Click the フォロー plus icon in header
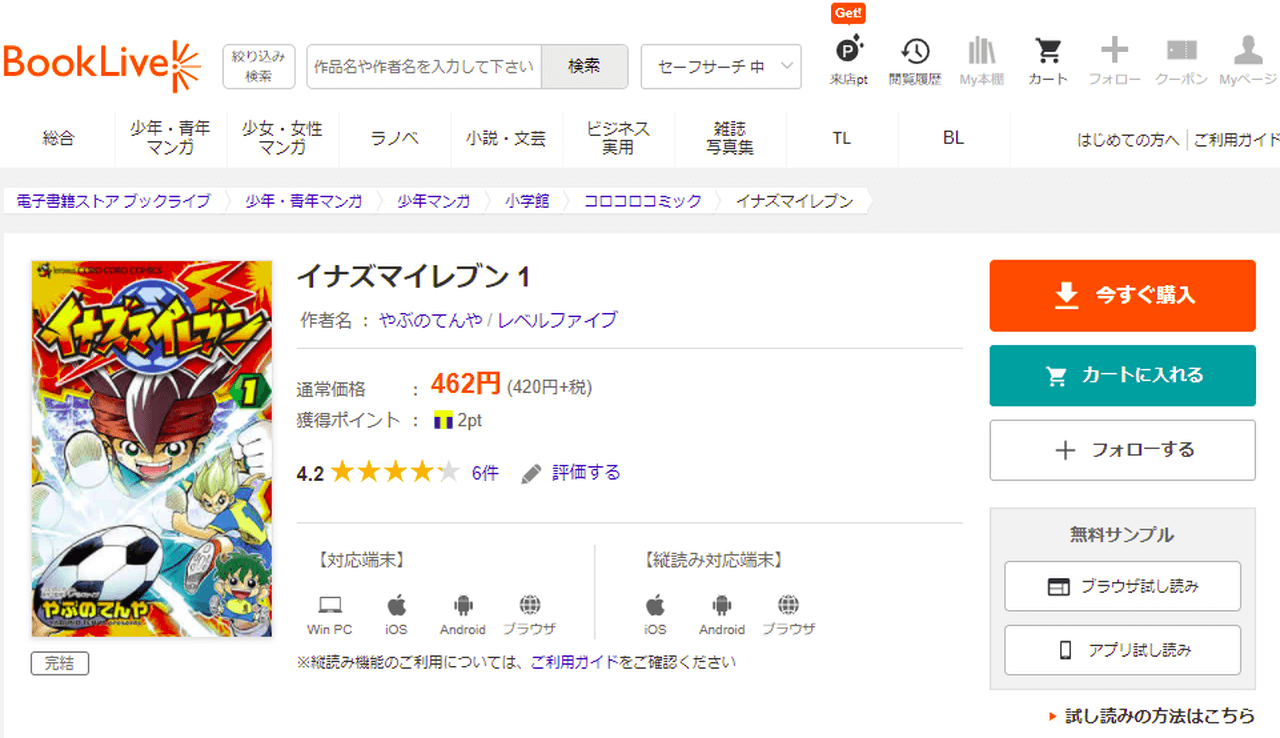This screenshot has height=738, width=1280. pos(1114,60)
